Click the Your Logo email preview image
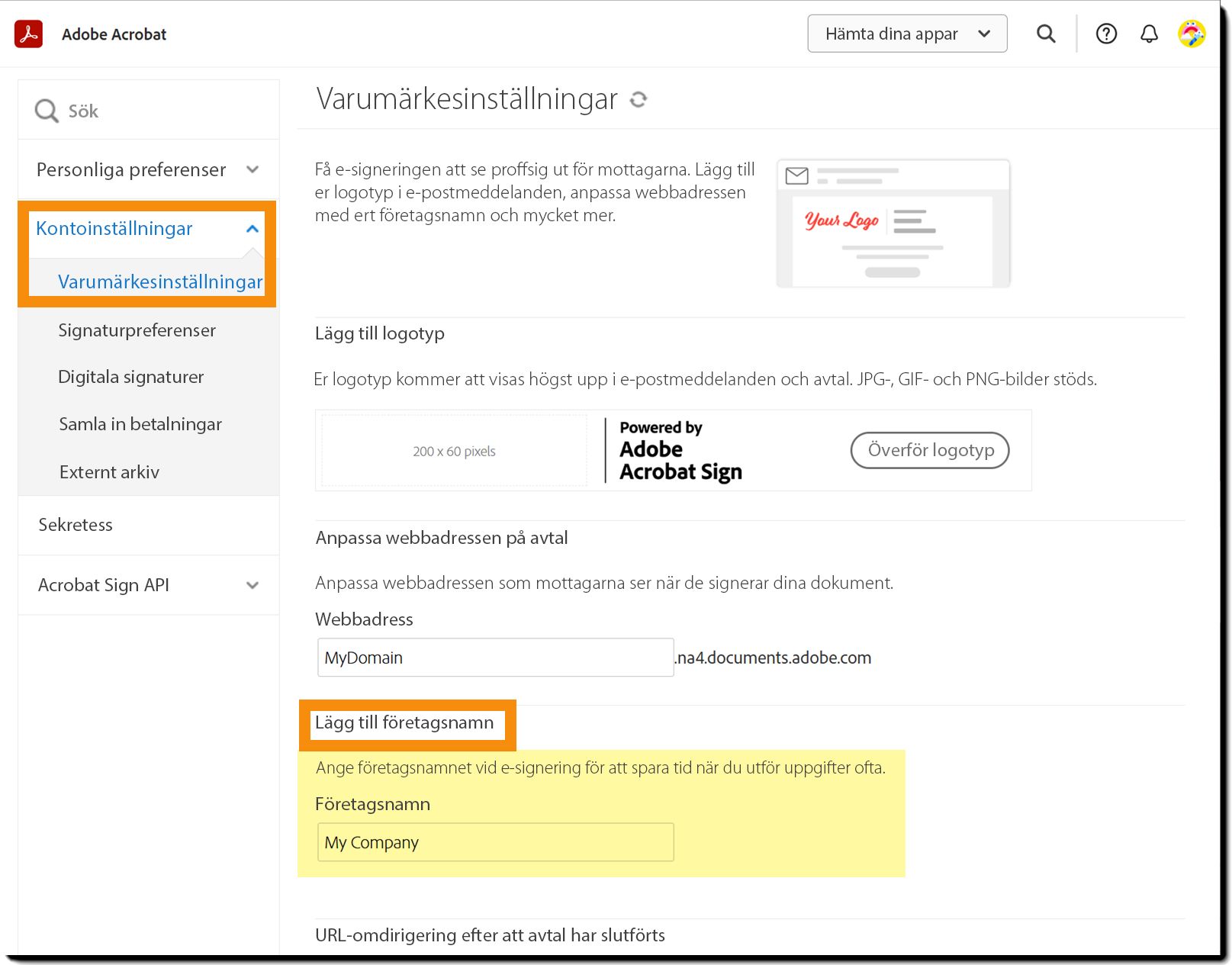The width and height of the screenshot is (1232, 965). pyautogui.click(x=893, y=223)
